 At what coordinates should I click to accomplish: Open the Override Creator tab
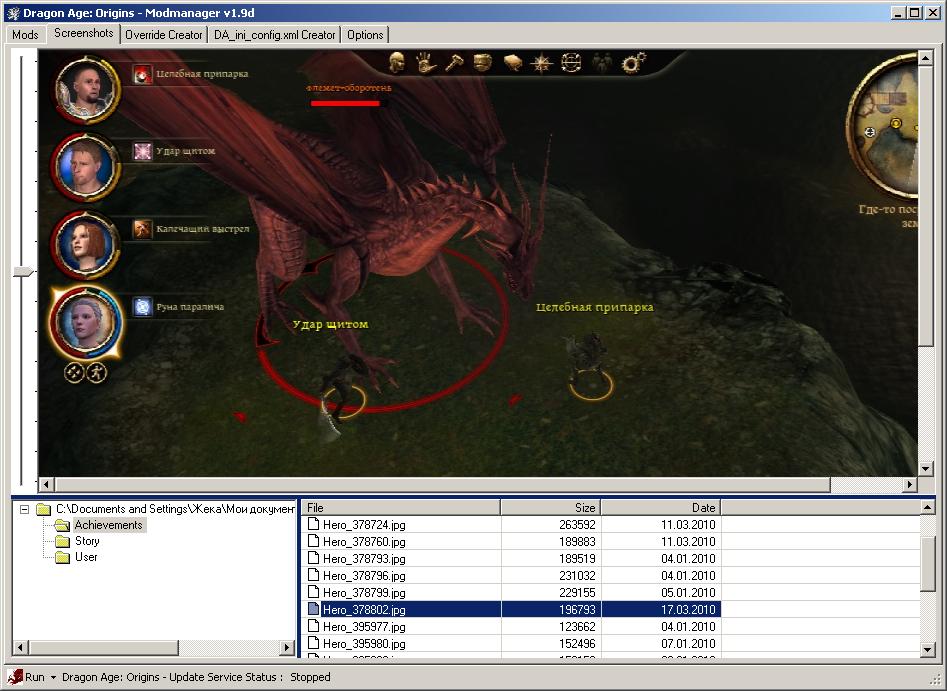(x=164, y=34)
